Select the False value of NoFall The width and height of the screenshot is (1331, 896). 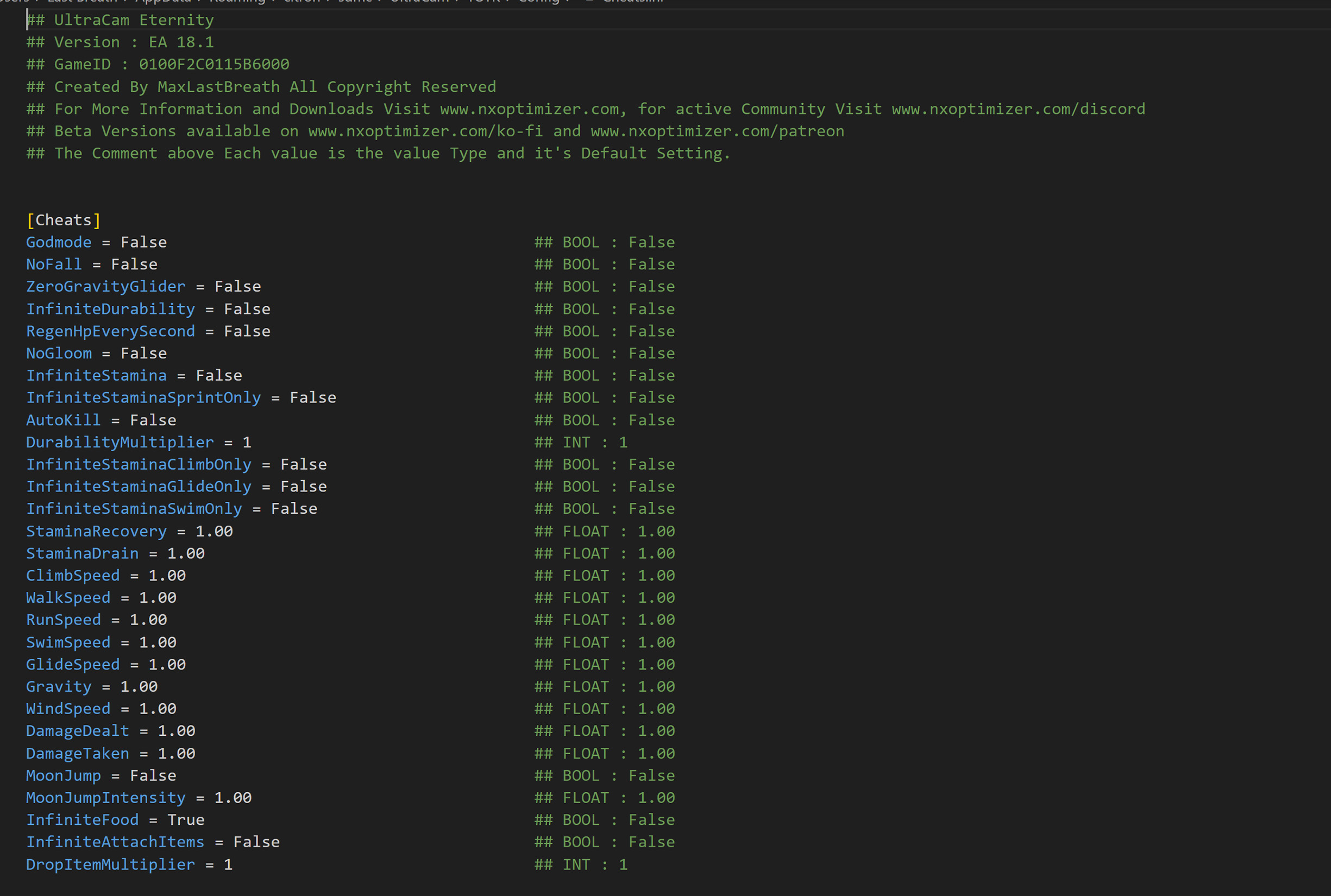point(134,264)
